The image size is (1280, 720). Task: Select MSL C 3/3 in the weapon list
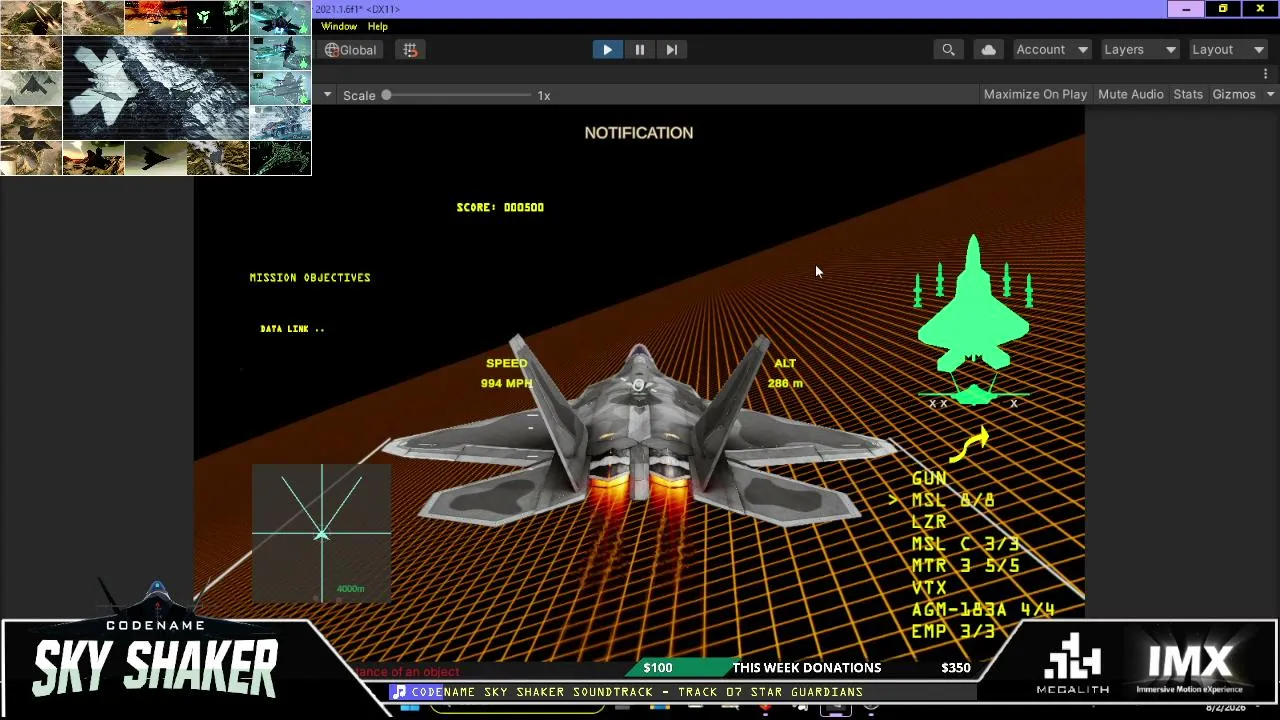point(965,544)
